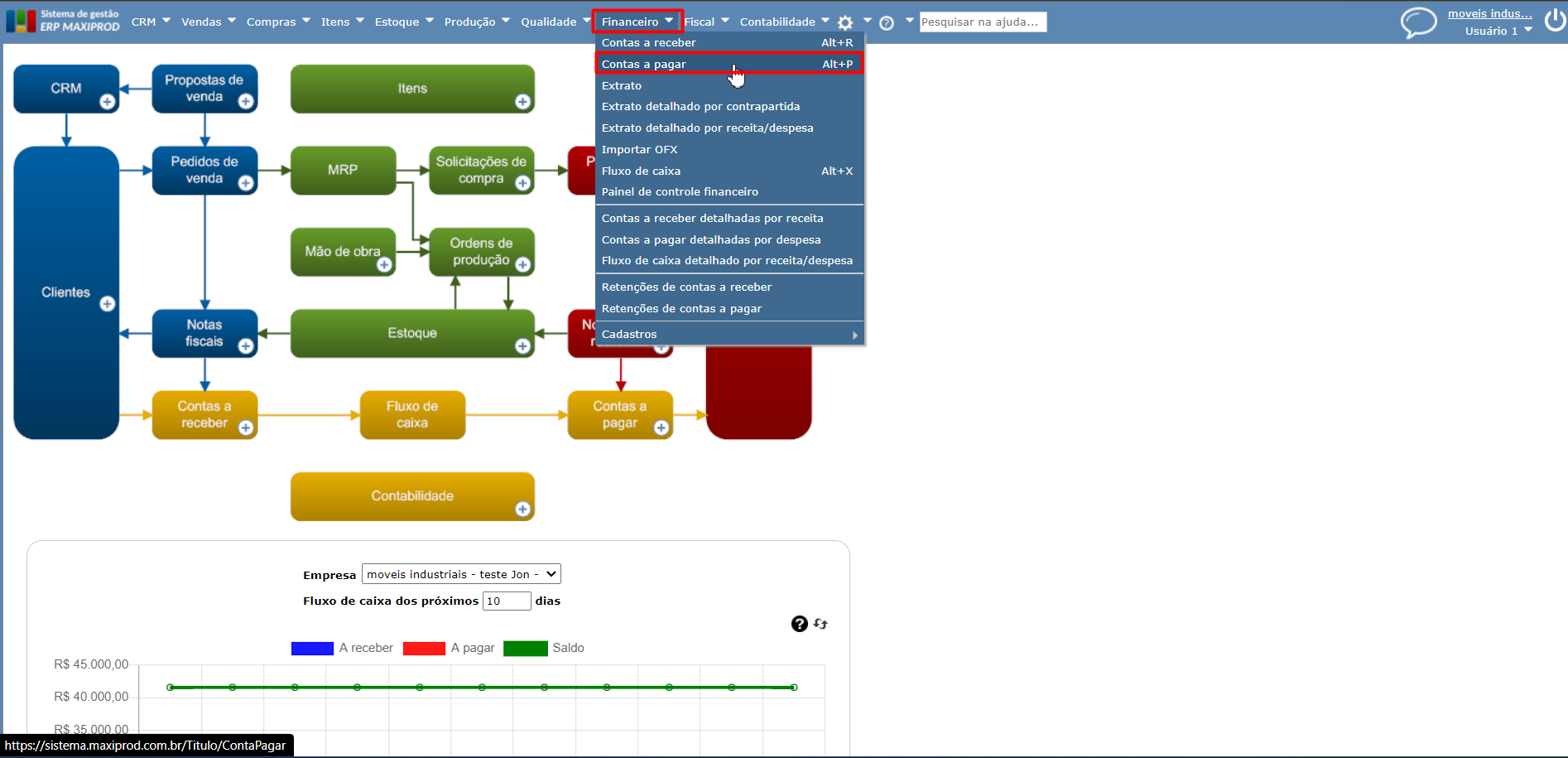Click the Fluxo de caixa diagram block
1568x758 pixels.
(412, 415)
